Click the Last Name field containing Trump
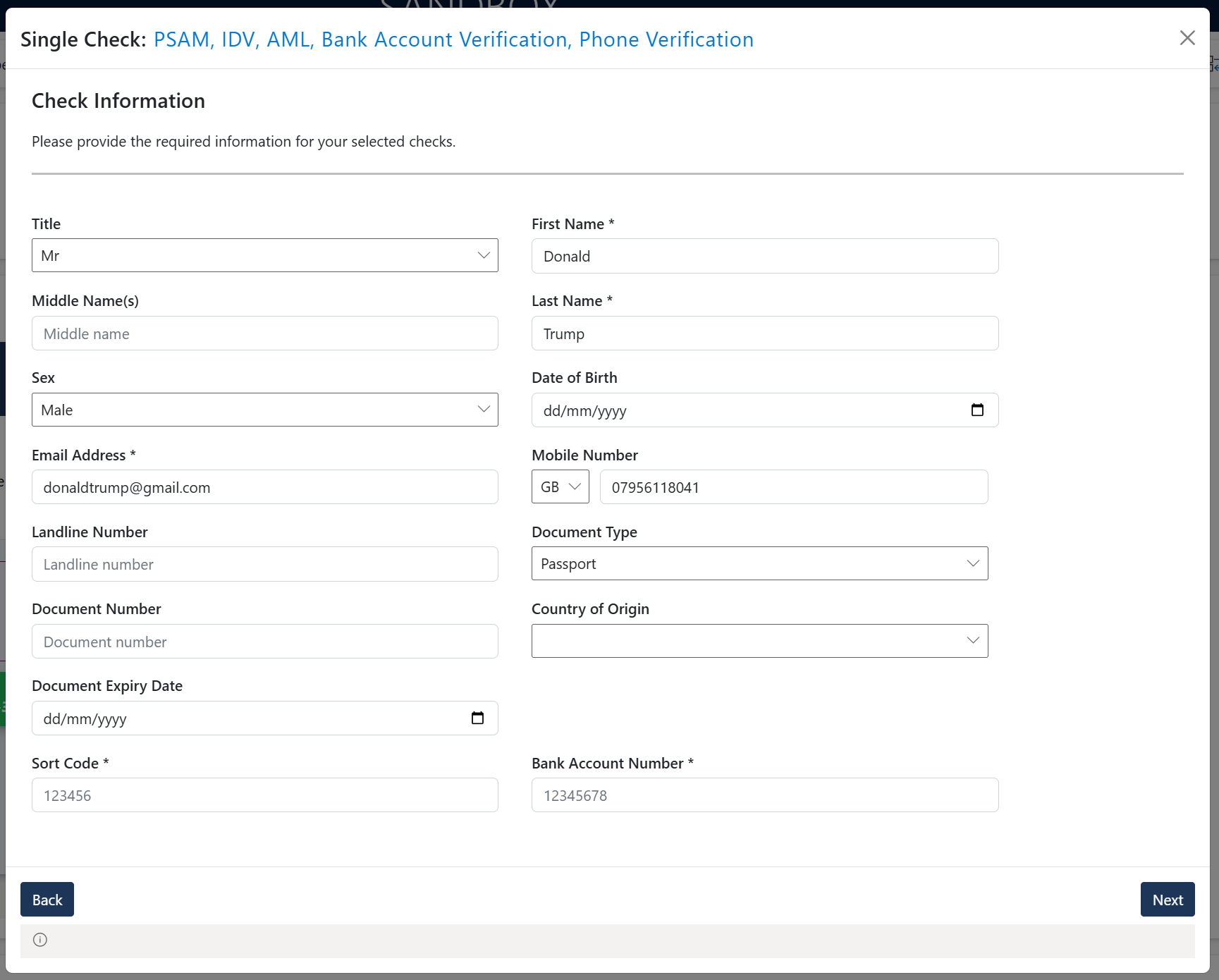1219x980 pixels. click(765, 333)
